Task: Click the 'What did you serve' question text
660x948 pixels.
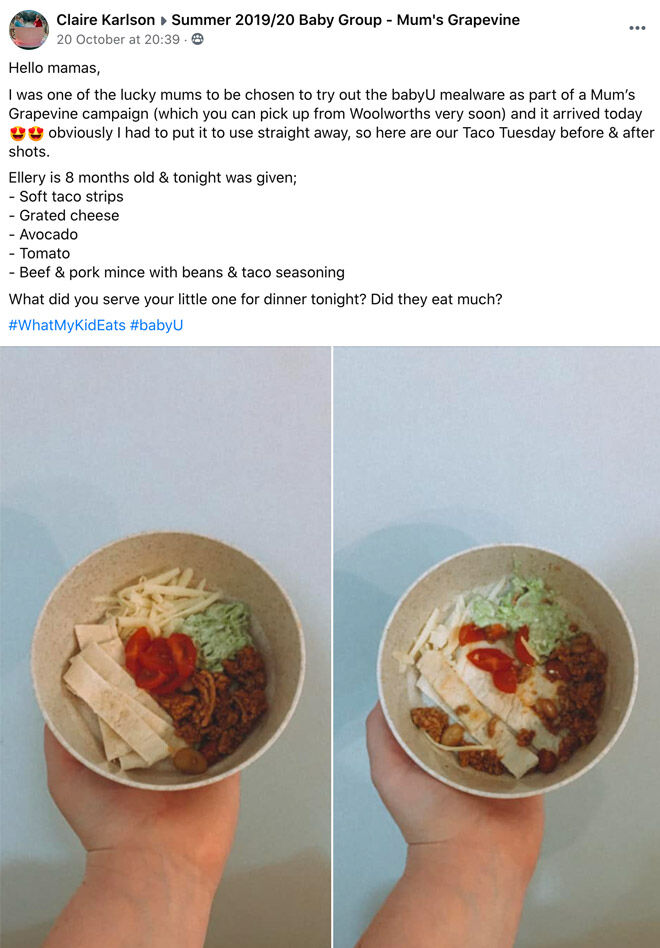Action: [x=255, y=299]
